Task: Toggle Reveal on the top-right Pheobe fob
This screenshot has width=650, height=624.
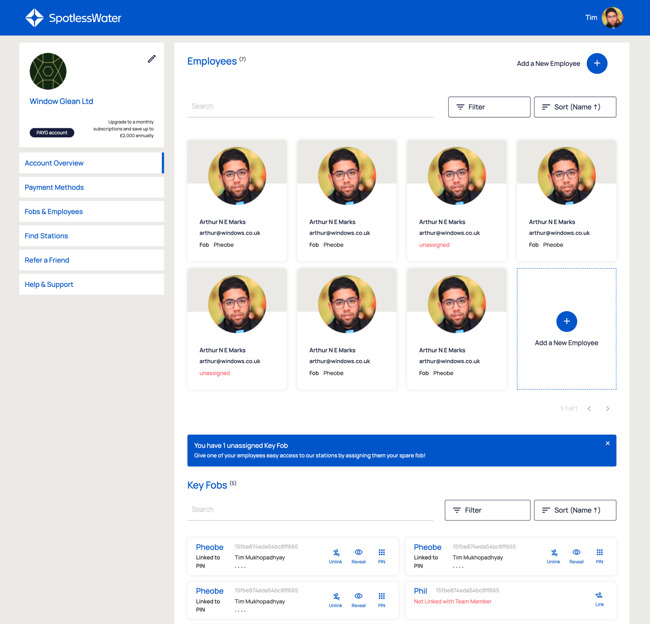Action: (x=576, y=555)
